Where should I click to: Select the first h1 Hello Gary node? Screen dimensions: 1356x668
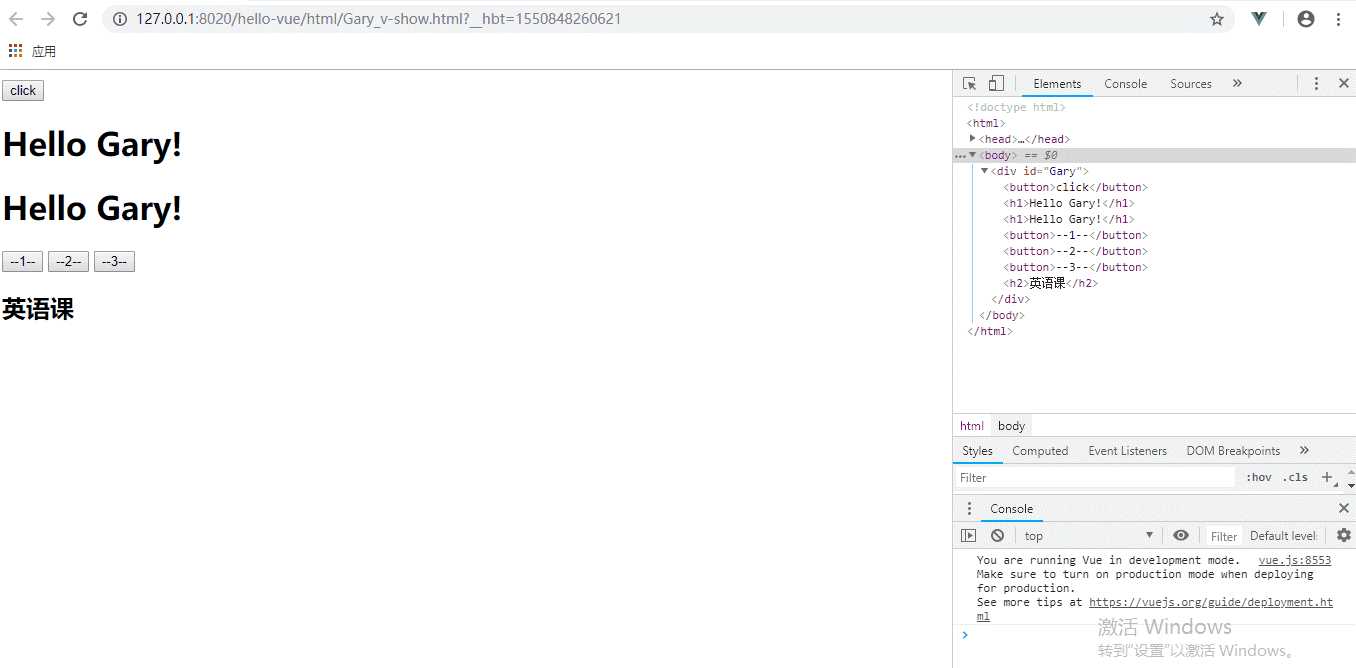pyautogui.click(x=1069, y=203)
